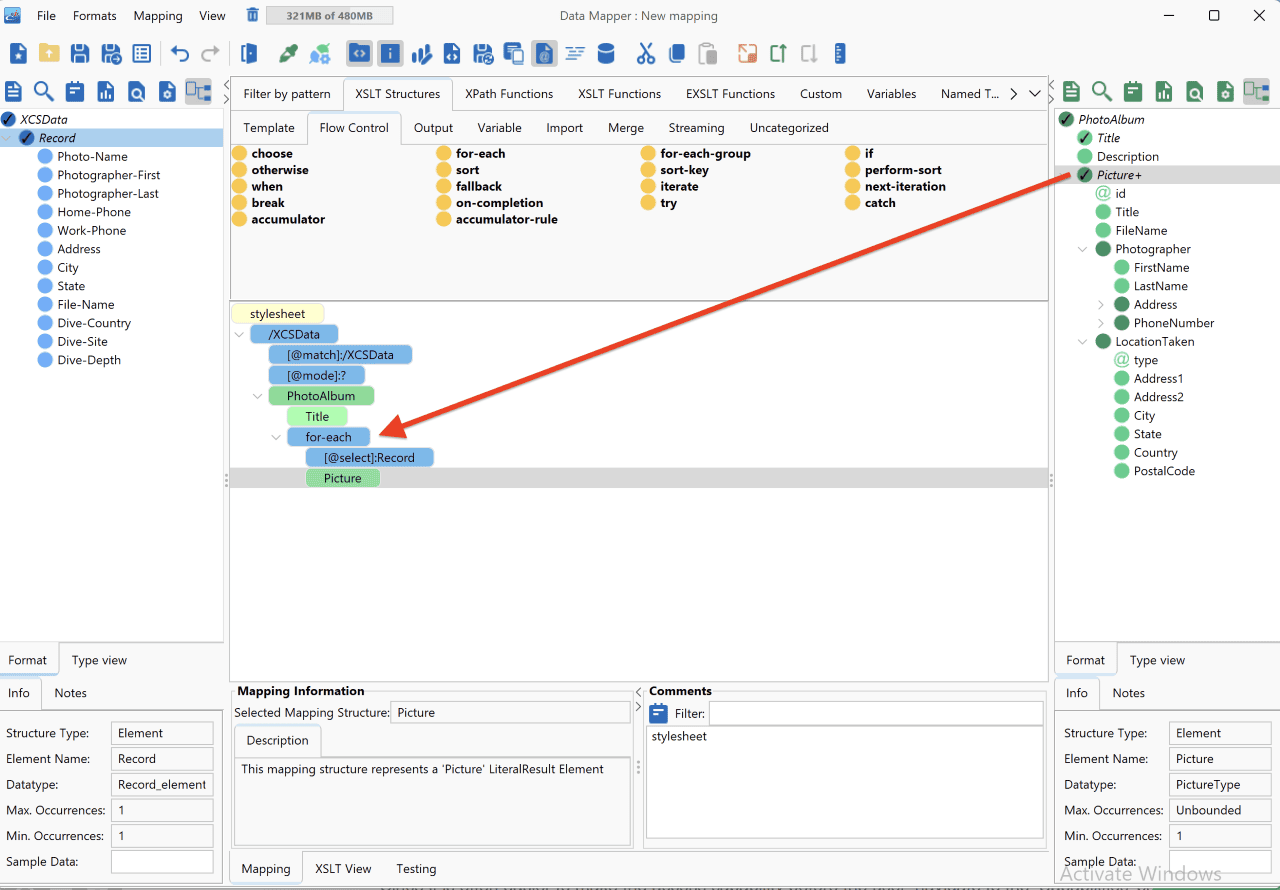
Task: Expand the Address target node
Action: coord(1101,305)
